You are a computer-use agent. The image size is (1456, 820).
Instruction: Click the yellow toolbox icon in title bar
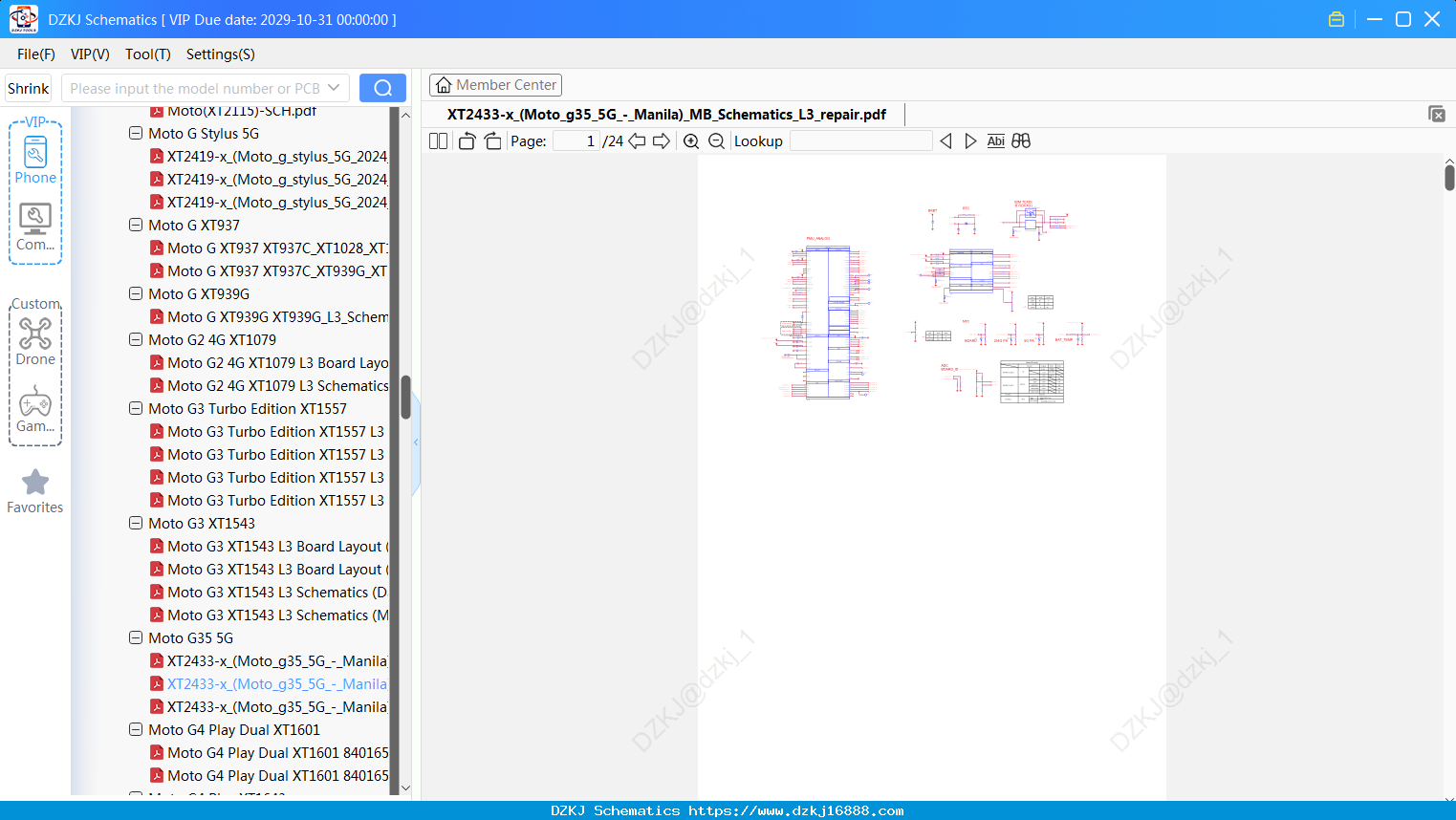[1336, 19]
